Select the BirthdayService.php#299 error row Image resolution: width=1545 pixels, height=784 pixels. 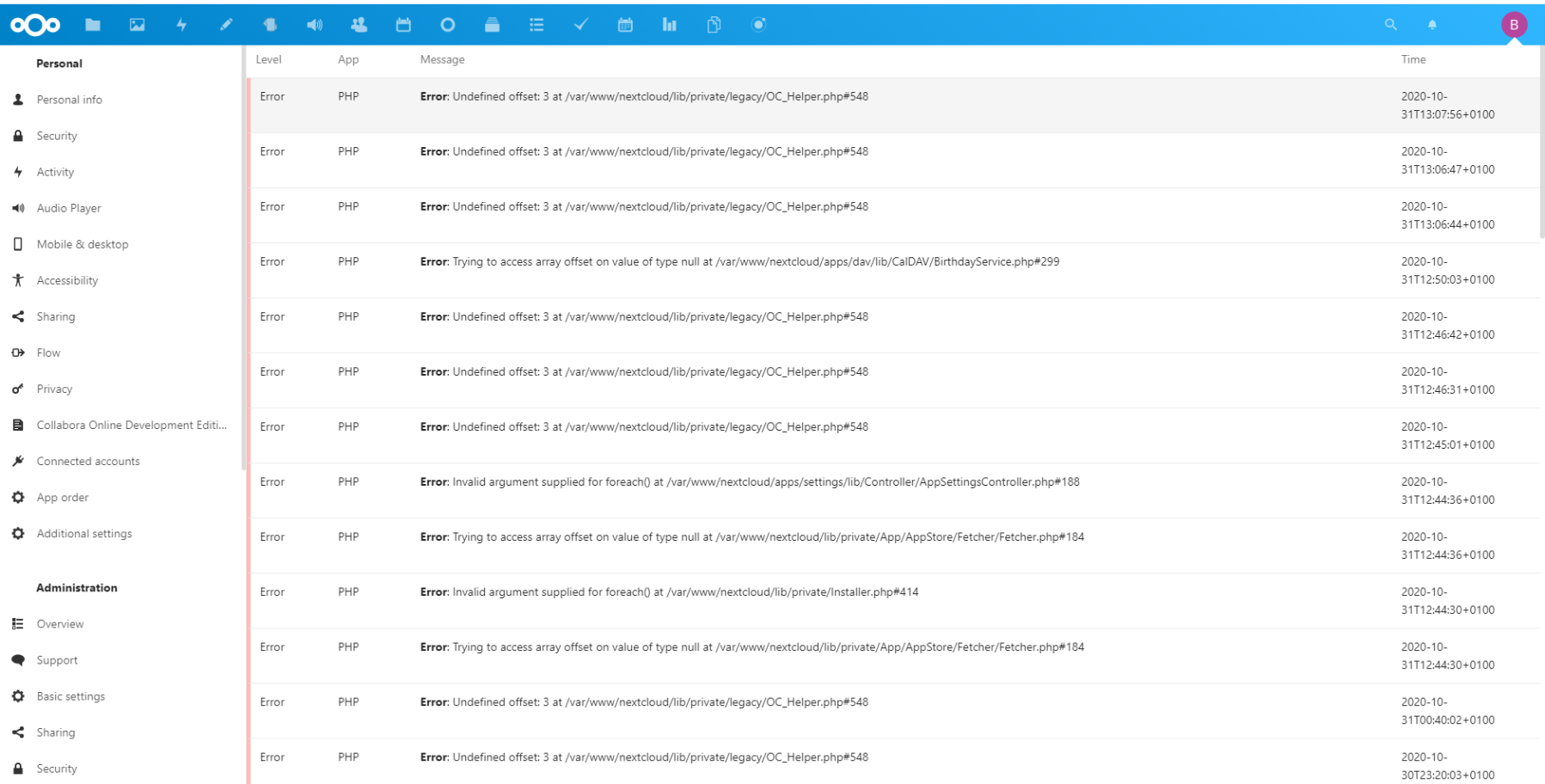(x=739, y=262)
